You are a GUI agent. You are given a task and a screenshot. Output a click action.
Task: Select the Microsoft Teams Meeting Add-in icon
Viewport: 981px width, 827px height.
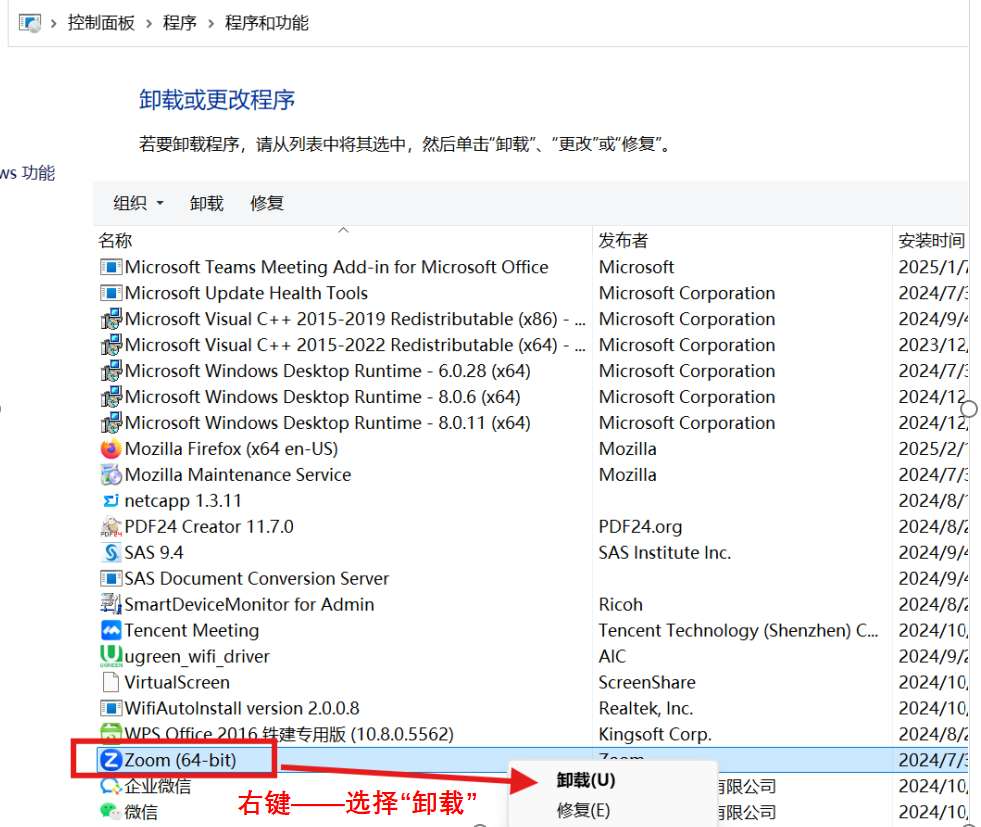pos(111,267)
